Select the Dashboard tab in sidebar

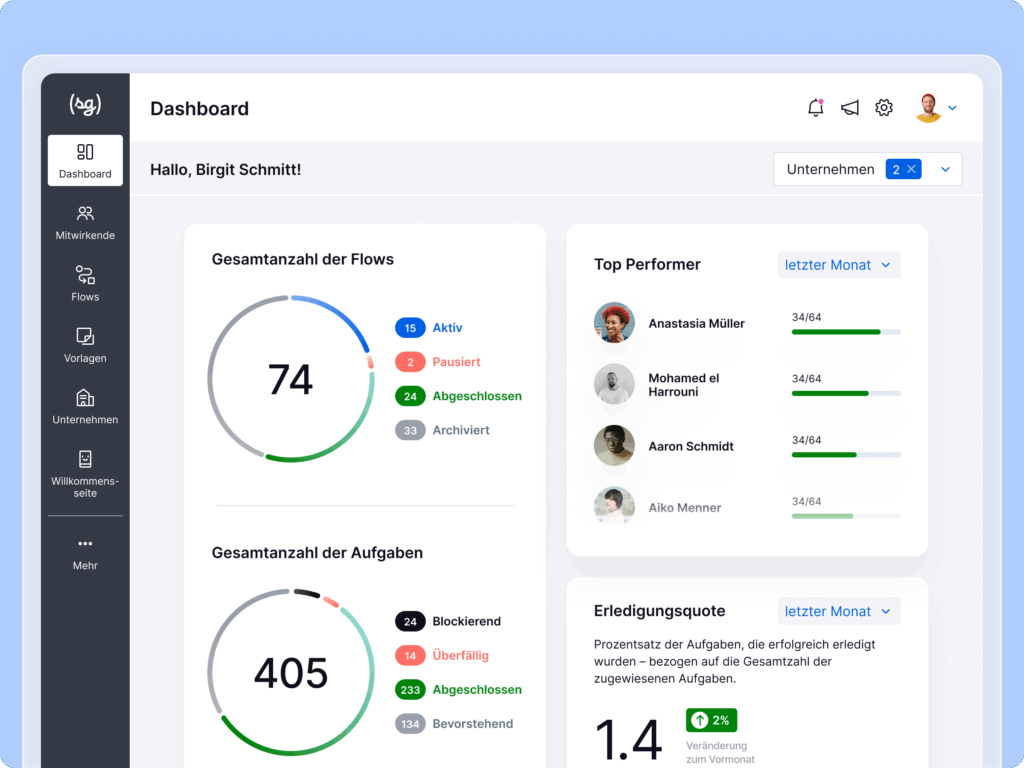(x=85, y=160)
